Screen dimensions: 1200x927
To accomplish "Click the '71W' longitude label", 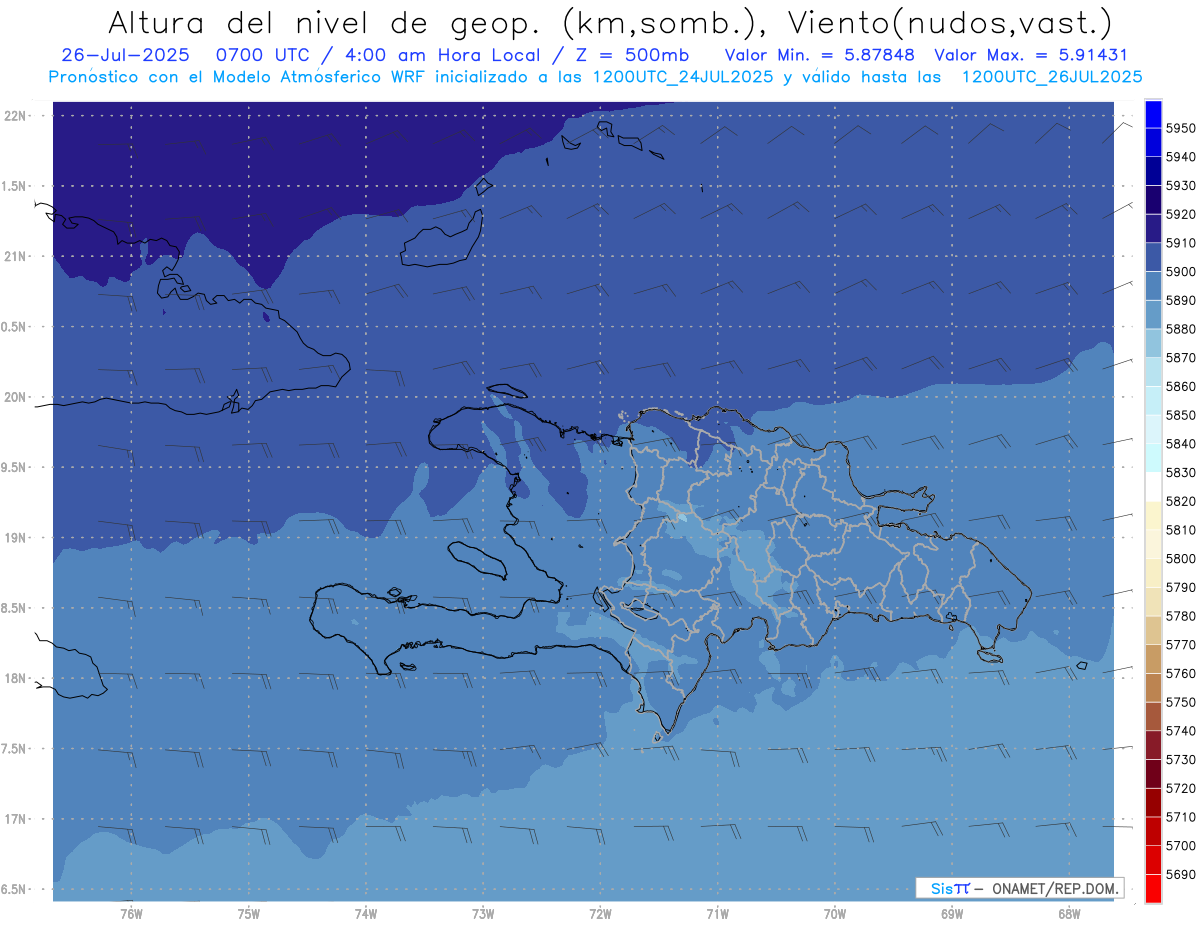I will (x=717, y=914).
